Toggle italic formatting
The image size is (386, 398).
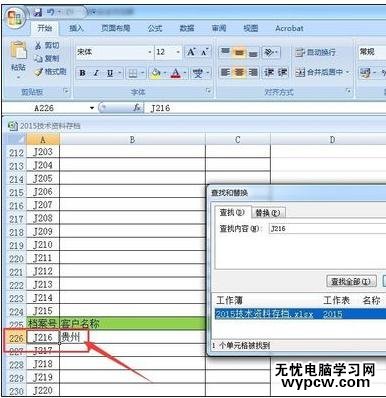[x=96, y=73]
